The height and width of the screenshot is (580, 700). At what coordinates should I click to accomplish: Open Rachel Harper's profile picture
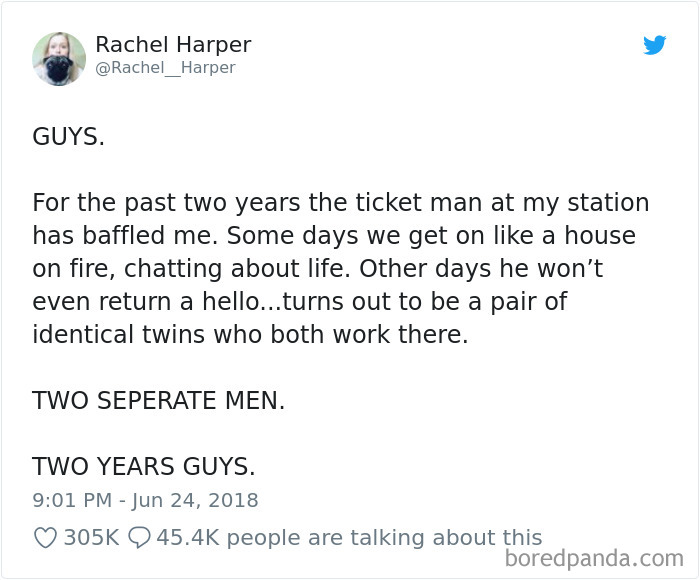[x=59, y=59]
